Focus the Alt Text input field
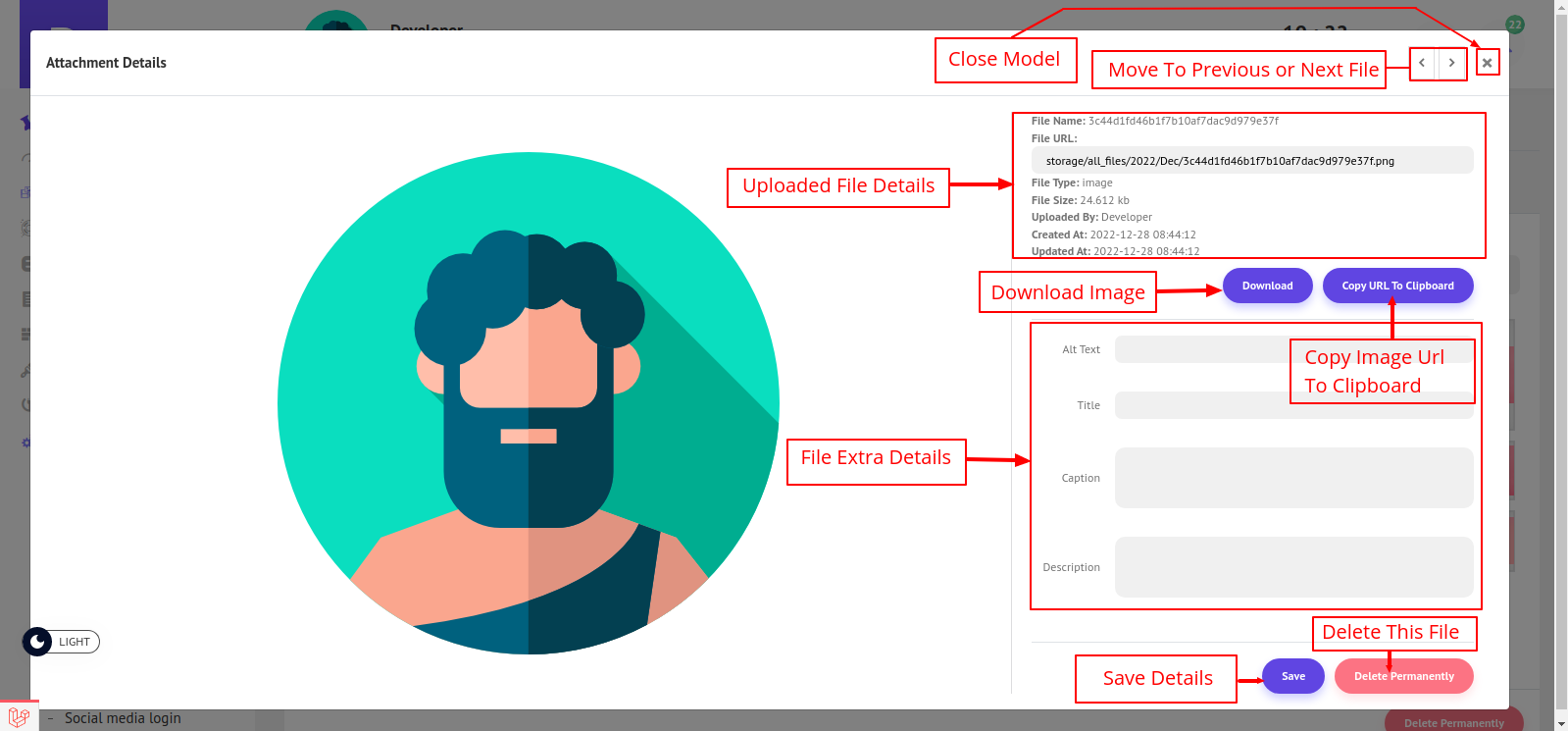Image resolution: width=1568 pixels, height=731 pixels. (x=1201, y=349)
